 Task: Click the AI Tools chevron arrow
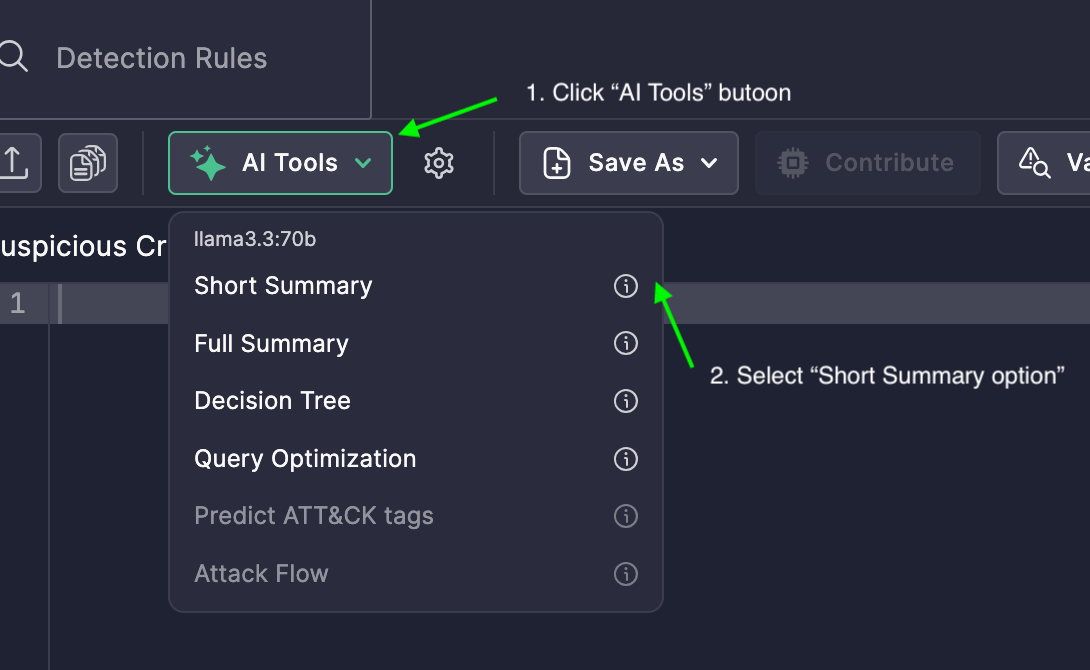(364, 163)
